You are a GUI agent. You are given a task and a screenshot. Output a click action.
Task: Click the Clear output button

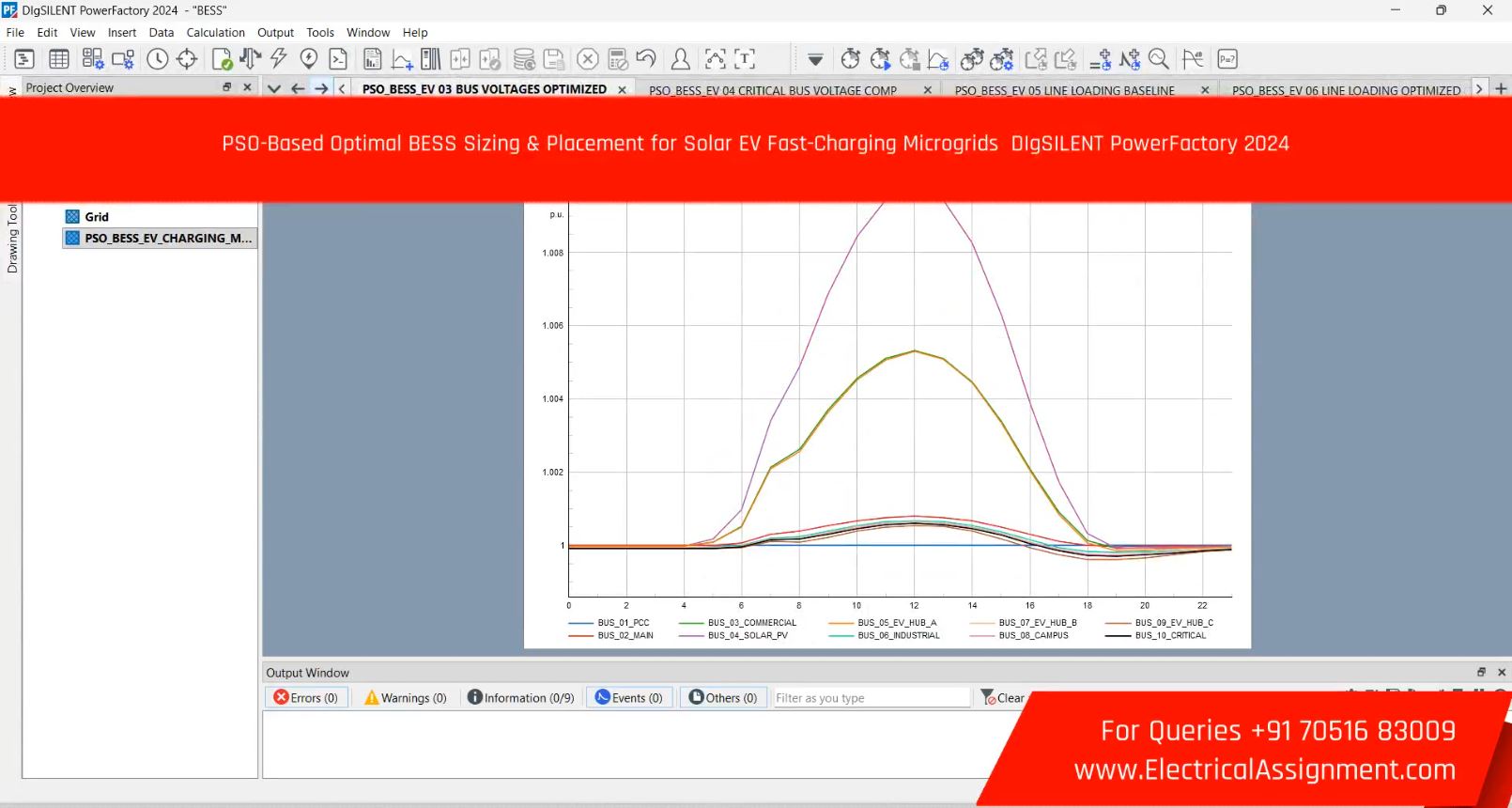point(1002,697)
